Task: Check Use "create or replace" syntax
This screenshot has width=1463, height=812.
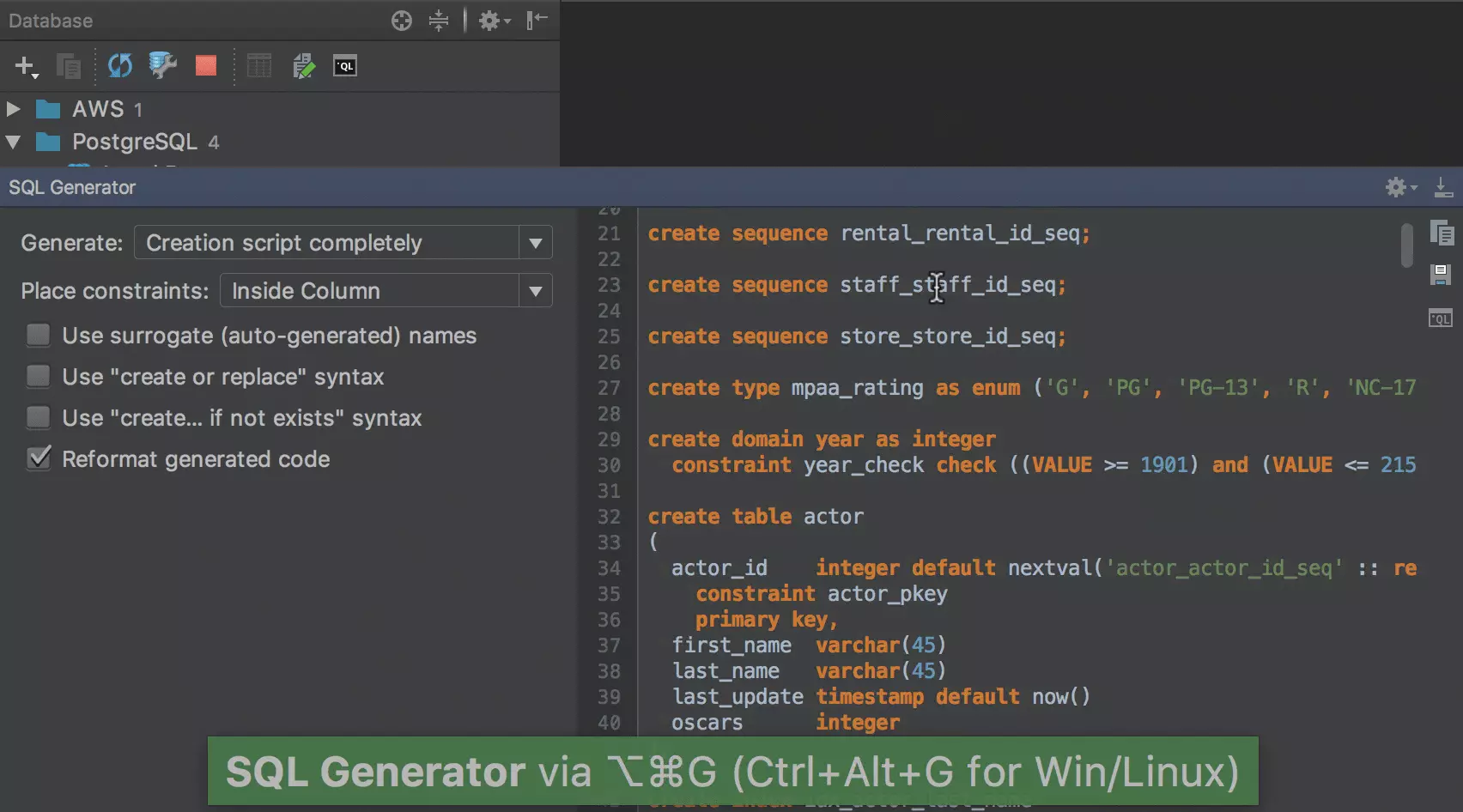Action: tap(39, 376)
